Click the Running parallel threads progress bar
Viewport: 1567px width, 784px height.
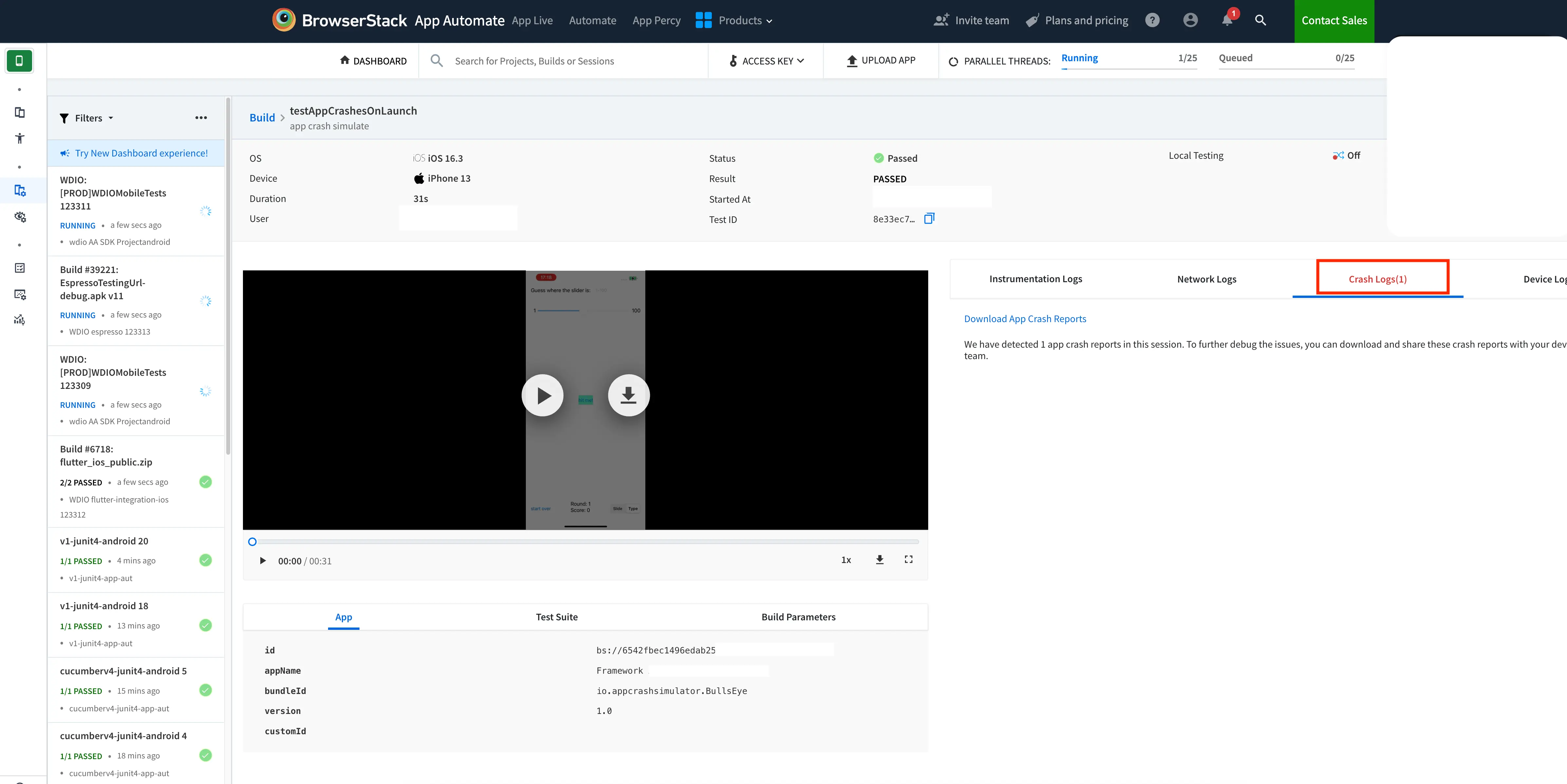tap(1129, 68)
